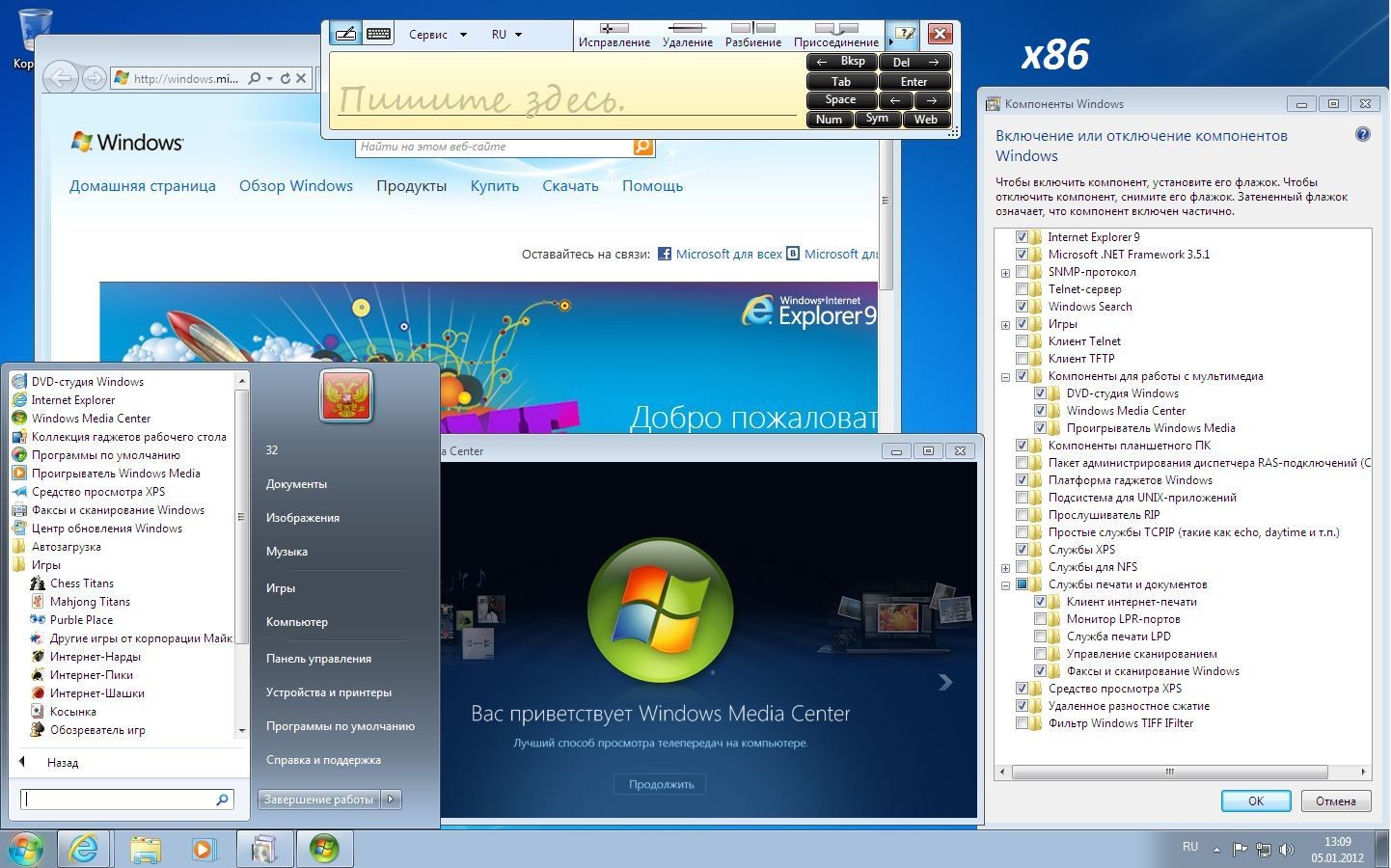The width and height of the screenshot is (1391, 868).
Task: Show hidden icons in the system tray
Action: click(1216, 850)
